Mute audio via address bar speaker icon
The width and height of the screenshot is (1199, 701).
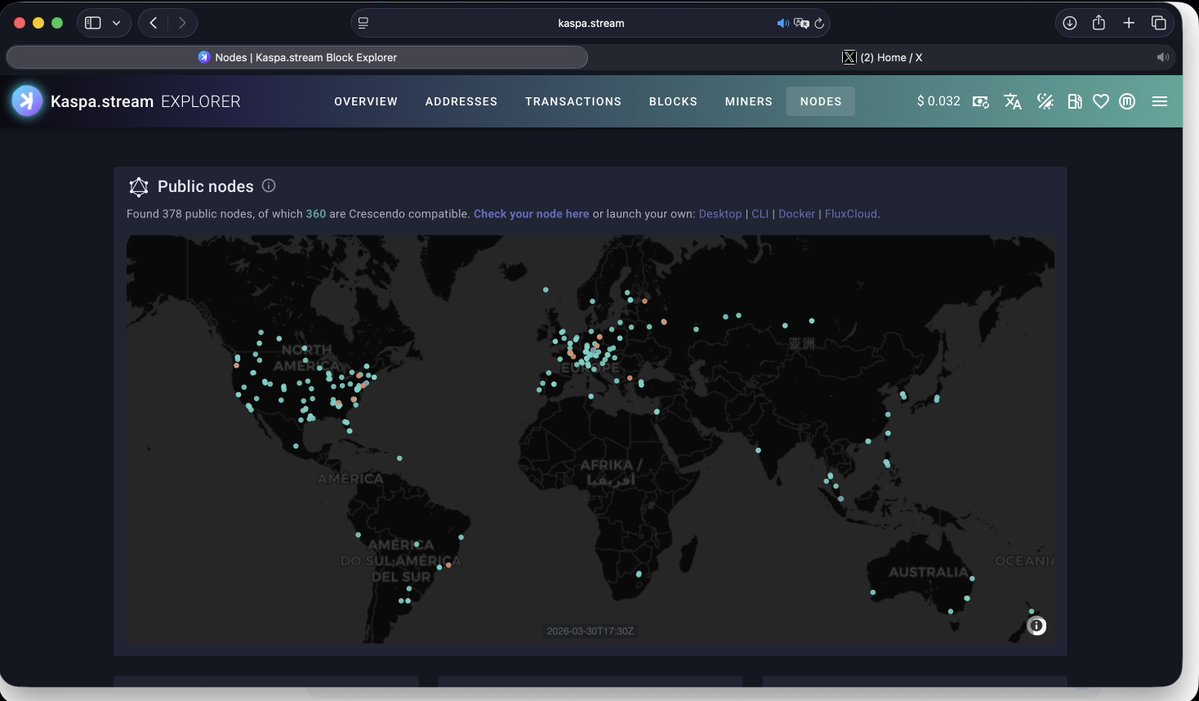tap(782, 23)
